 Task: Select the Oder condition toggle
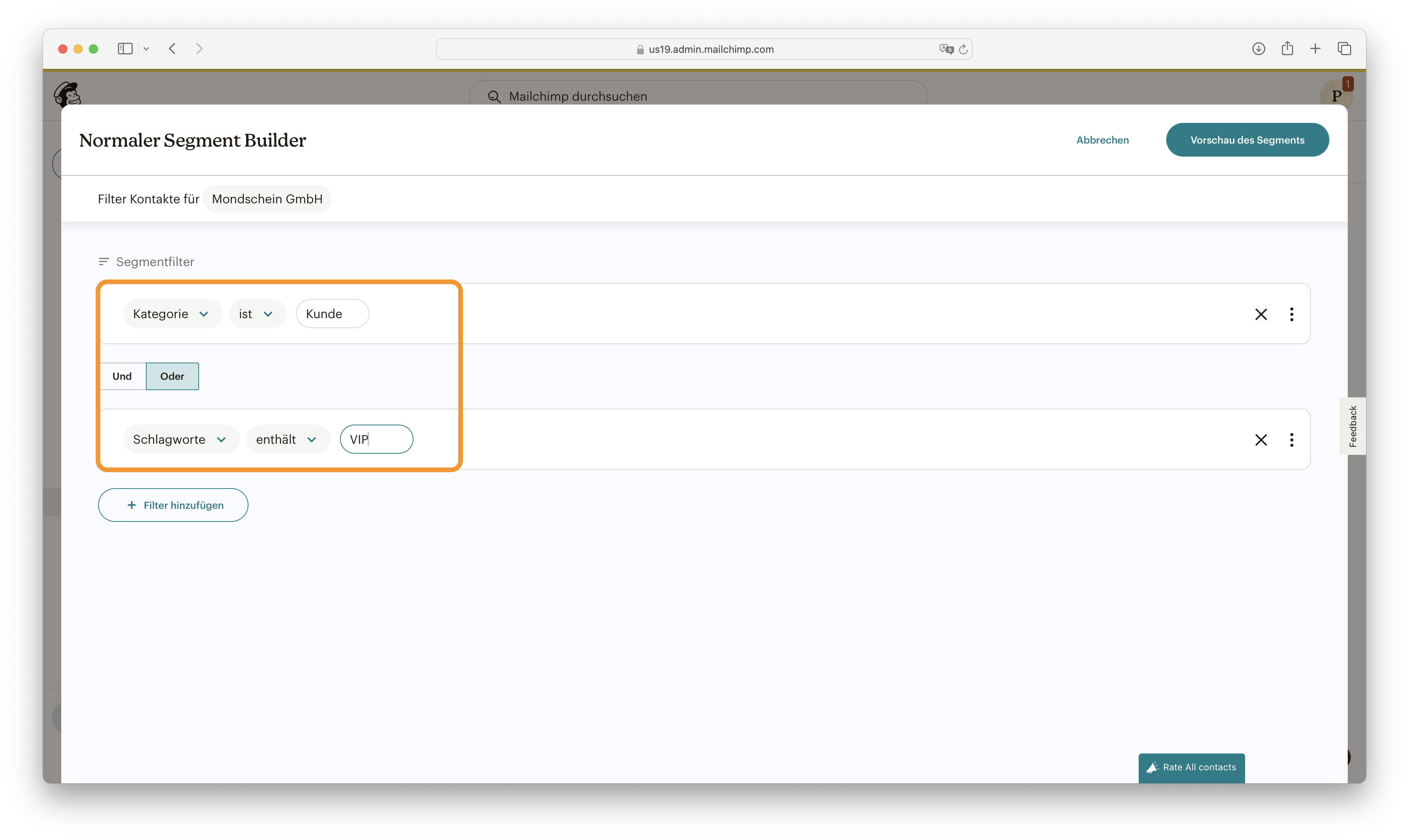(172, 376)
